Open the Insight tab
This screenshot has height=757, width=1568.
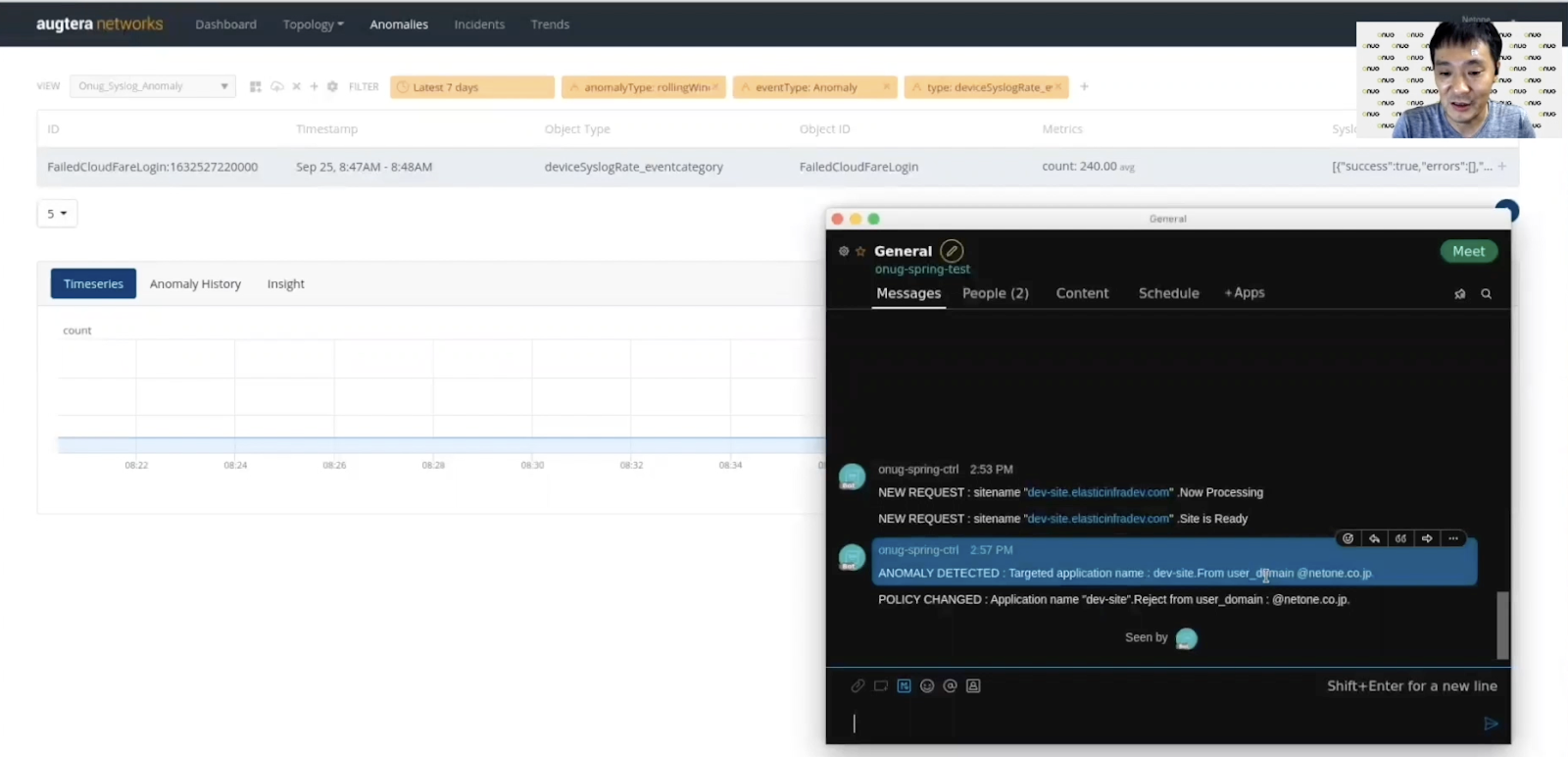pyautogui.click(x=286, y=283)
